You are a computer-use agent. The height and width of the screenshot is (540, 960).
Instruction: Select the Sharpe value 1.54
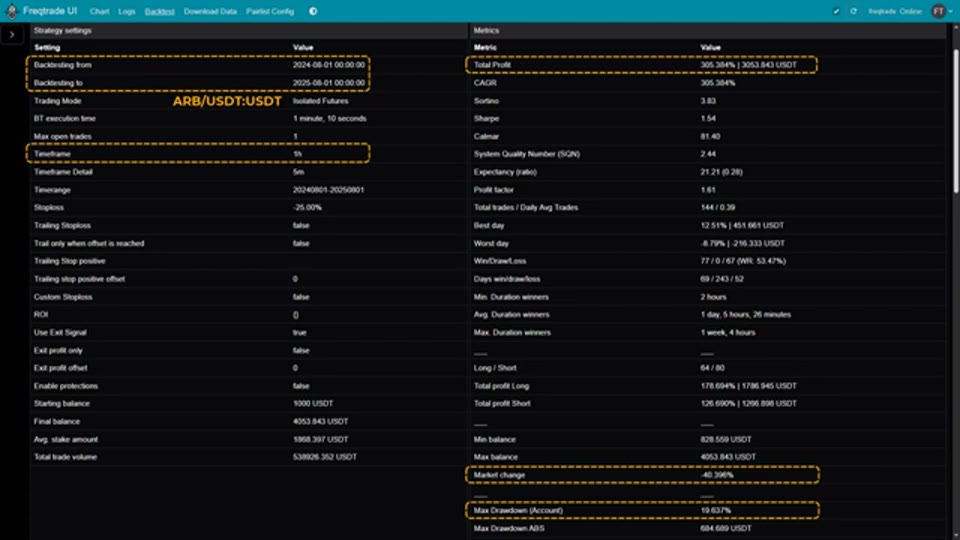(708, 119)
